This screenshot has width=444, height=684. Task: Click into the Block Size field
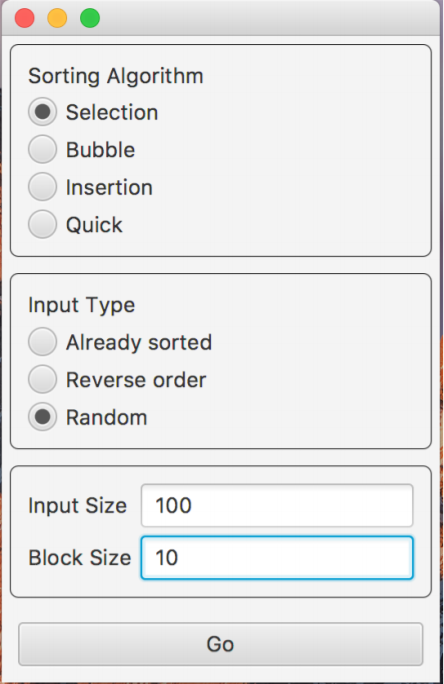[277, 558]
